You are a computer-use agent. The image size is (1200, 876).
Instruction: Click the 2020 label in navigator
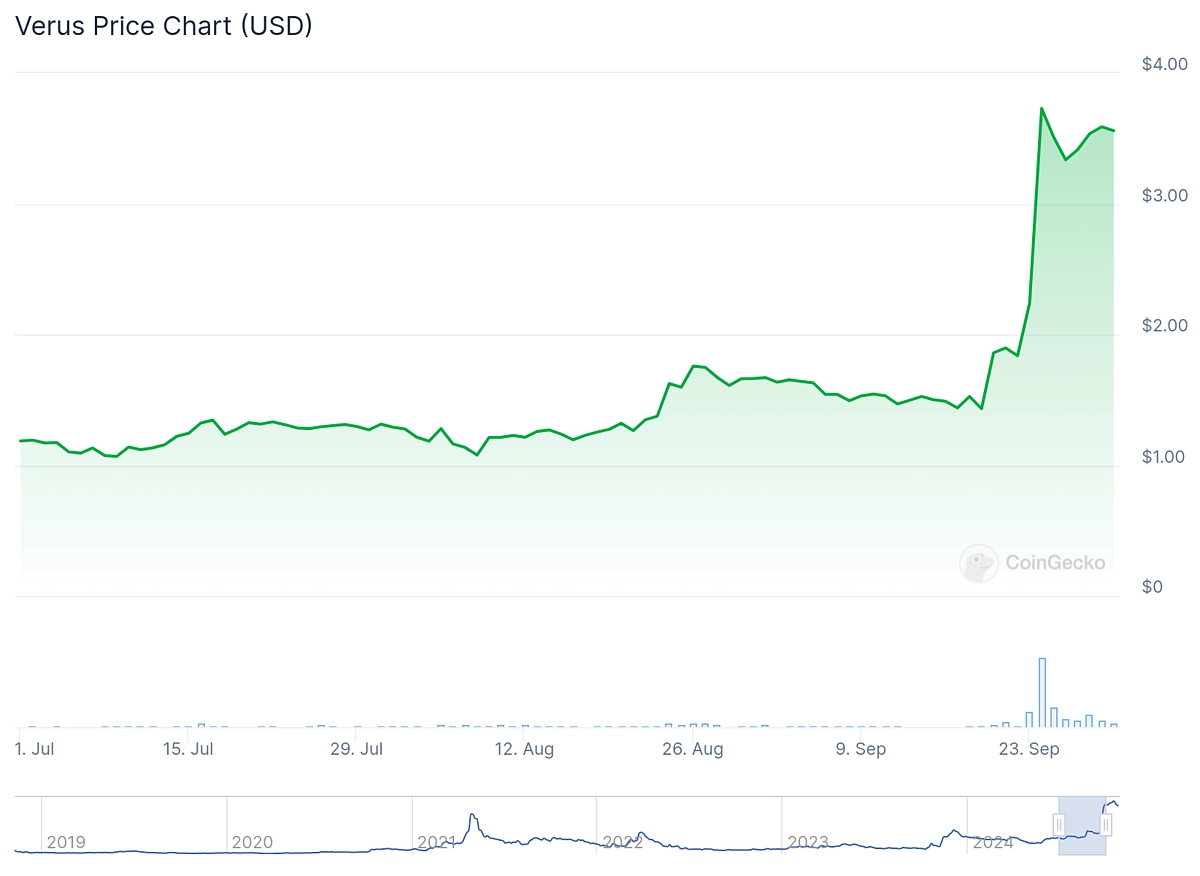point(251,843)
